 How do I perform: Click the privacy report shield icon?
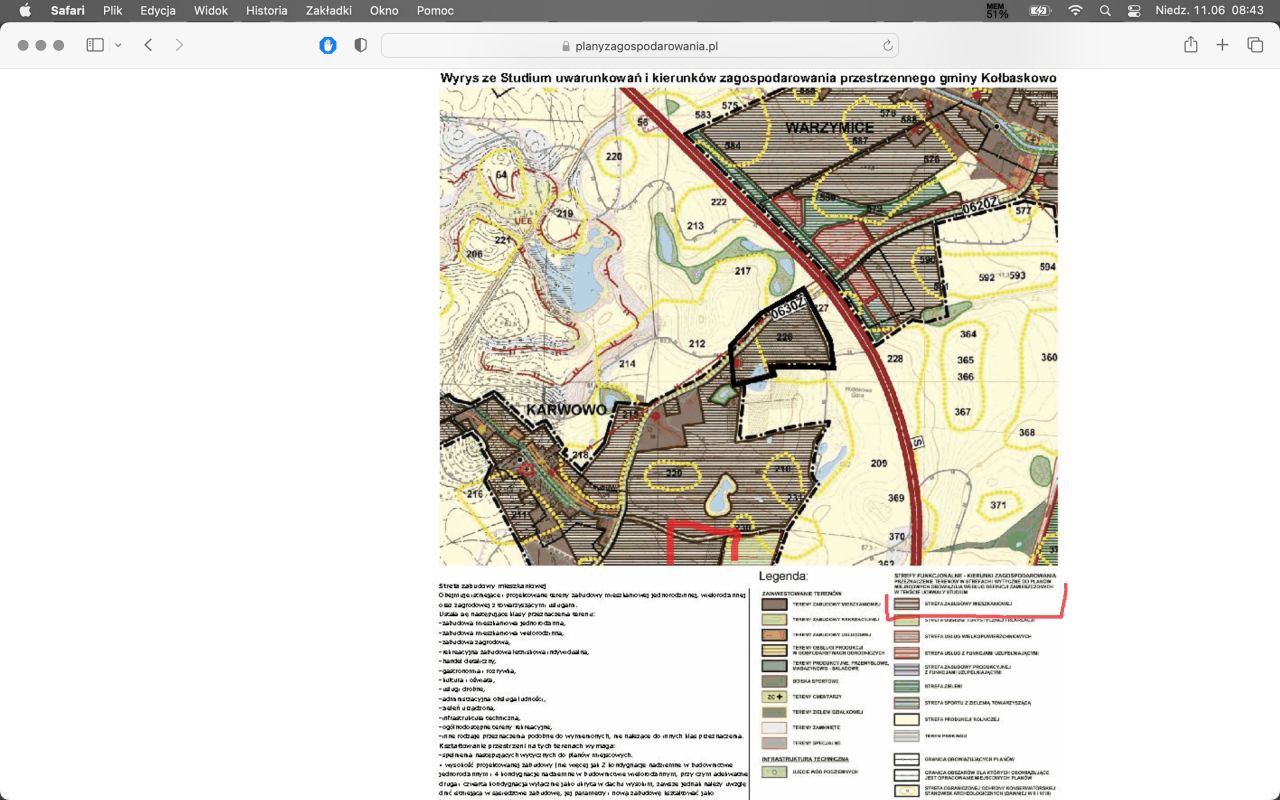(x=360, y=45)
